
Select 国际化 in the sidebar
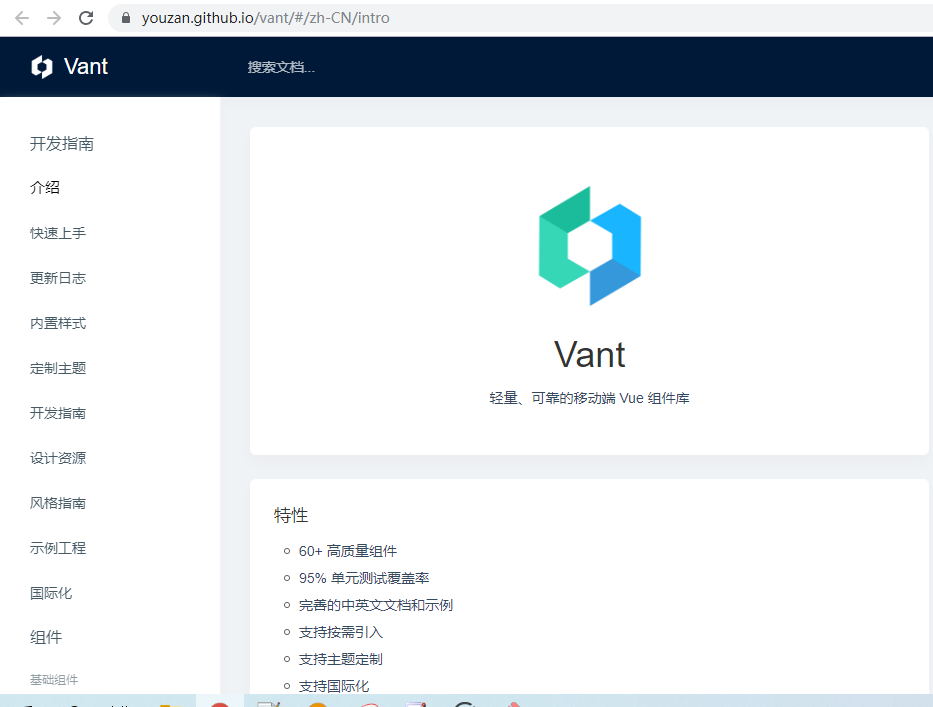point(50,592)
